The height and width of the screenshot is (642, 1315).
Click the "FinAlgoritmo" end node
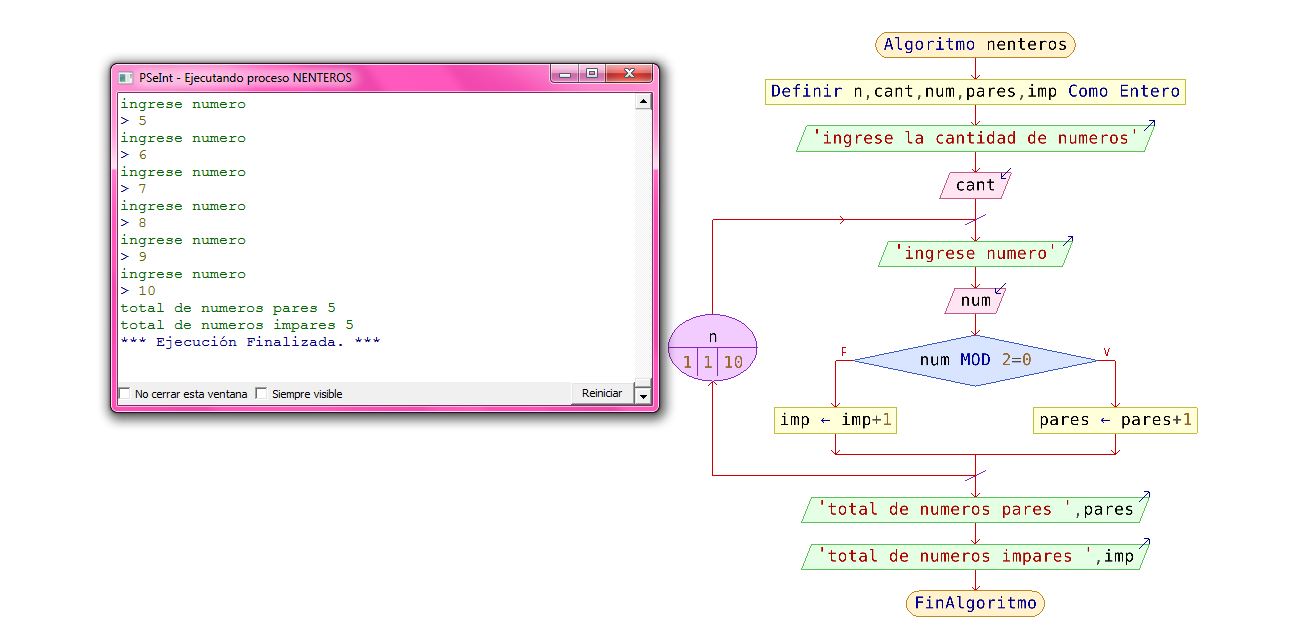coord(974,603)
